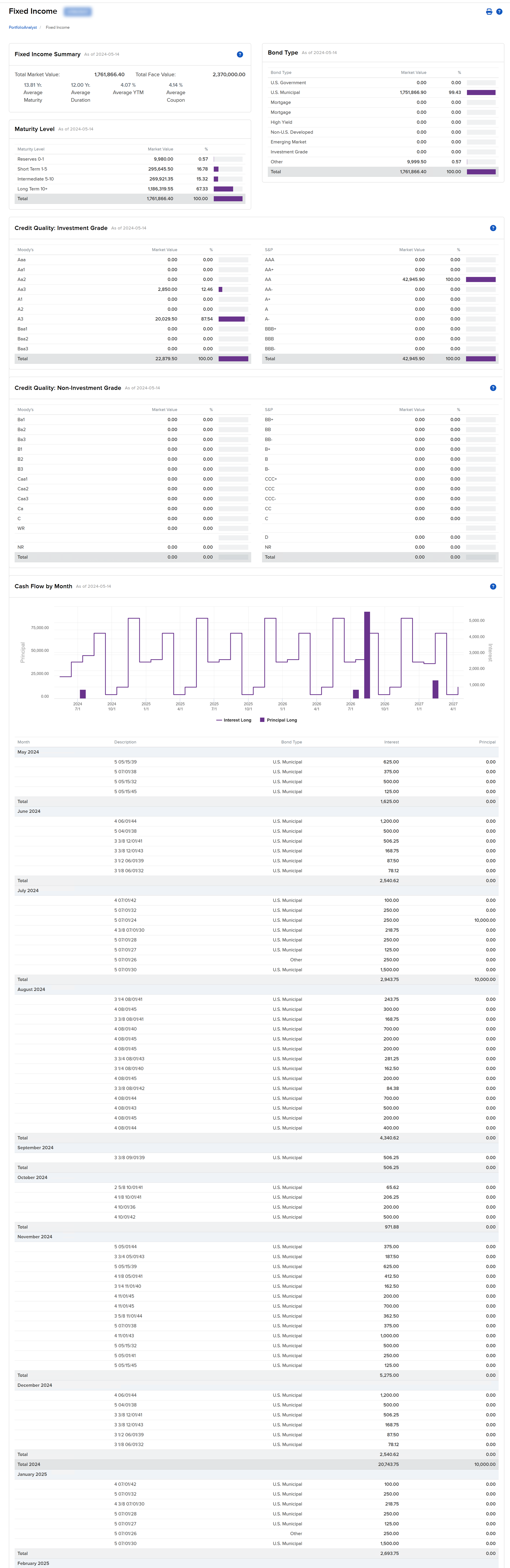Select the first principal bar near 2024 7/1

83,694
